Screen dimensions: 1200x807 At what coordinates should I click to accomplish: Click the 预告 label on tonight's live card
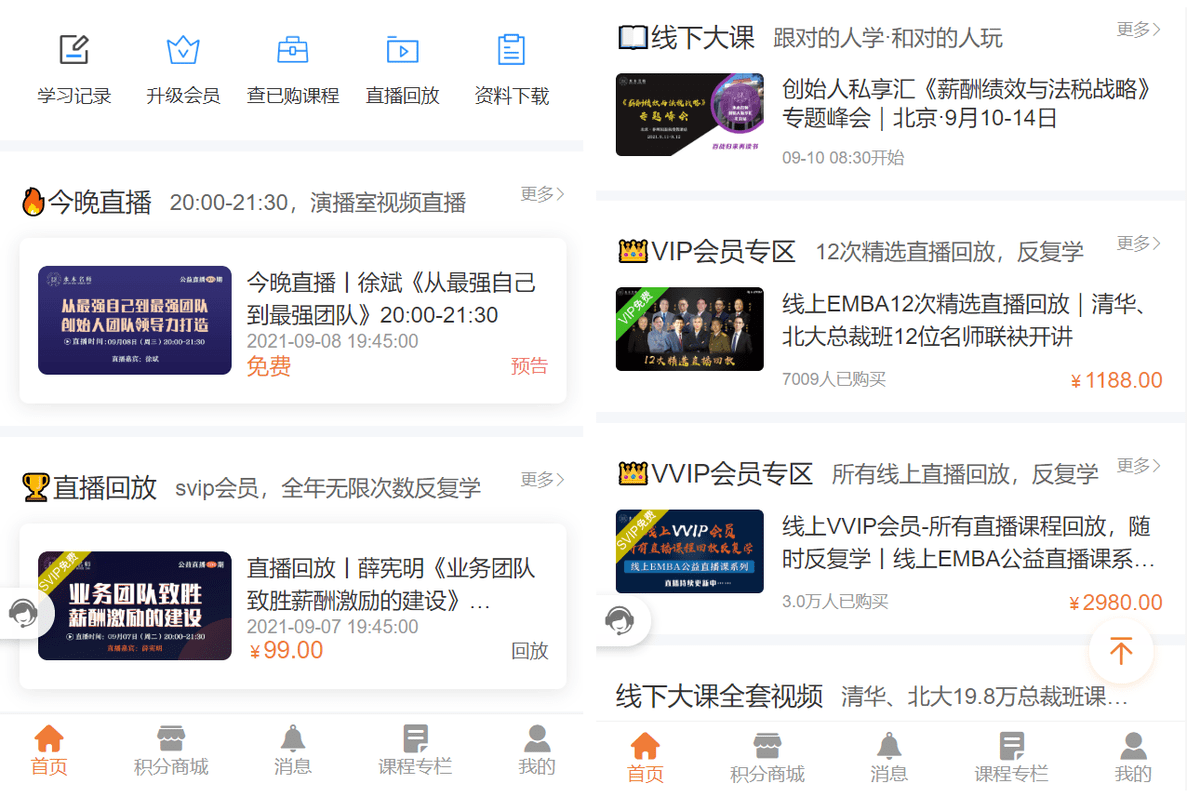click(x=529, y=366)
